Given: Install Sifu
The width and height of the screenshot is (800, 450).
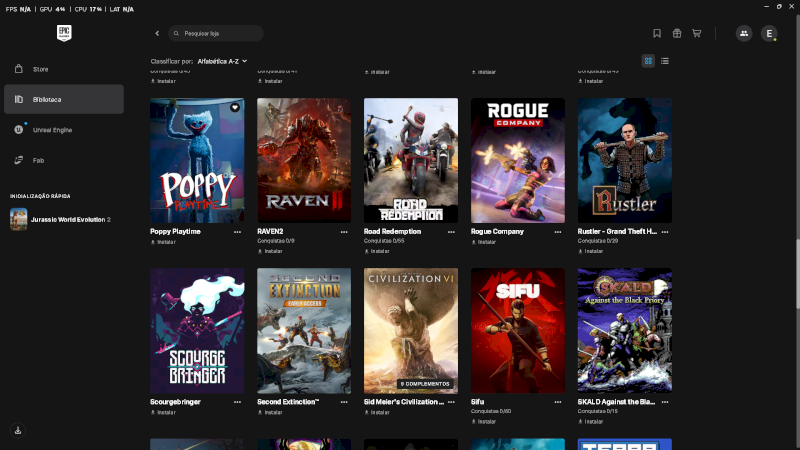Looking at the screenshot, I should tap(484, 422).
